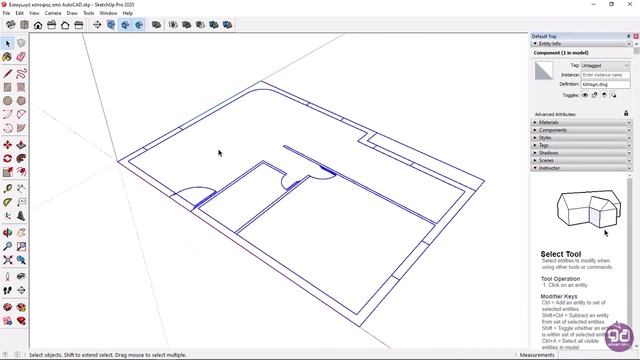This screenshot has width=640, height=360.
Task: Open the Edit menu
Action: (x=20, y=13)
